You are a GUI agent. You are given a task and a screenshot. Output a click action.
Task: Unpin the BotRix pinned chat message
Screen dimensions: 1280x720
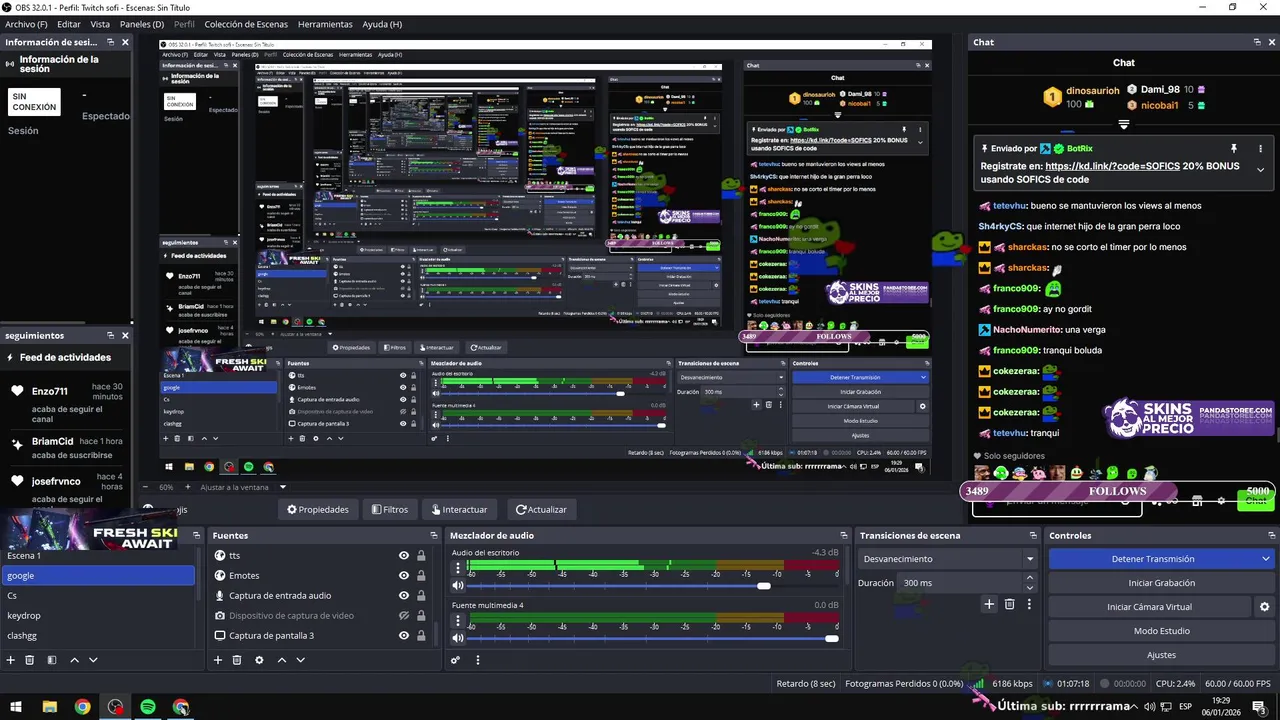tap(1234, 148)
